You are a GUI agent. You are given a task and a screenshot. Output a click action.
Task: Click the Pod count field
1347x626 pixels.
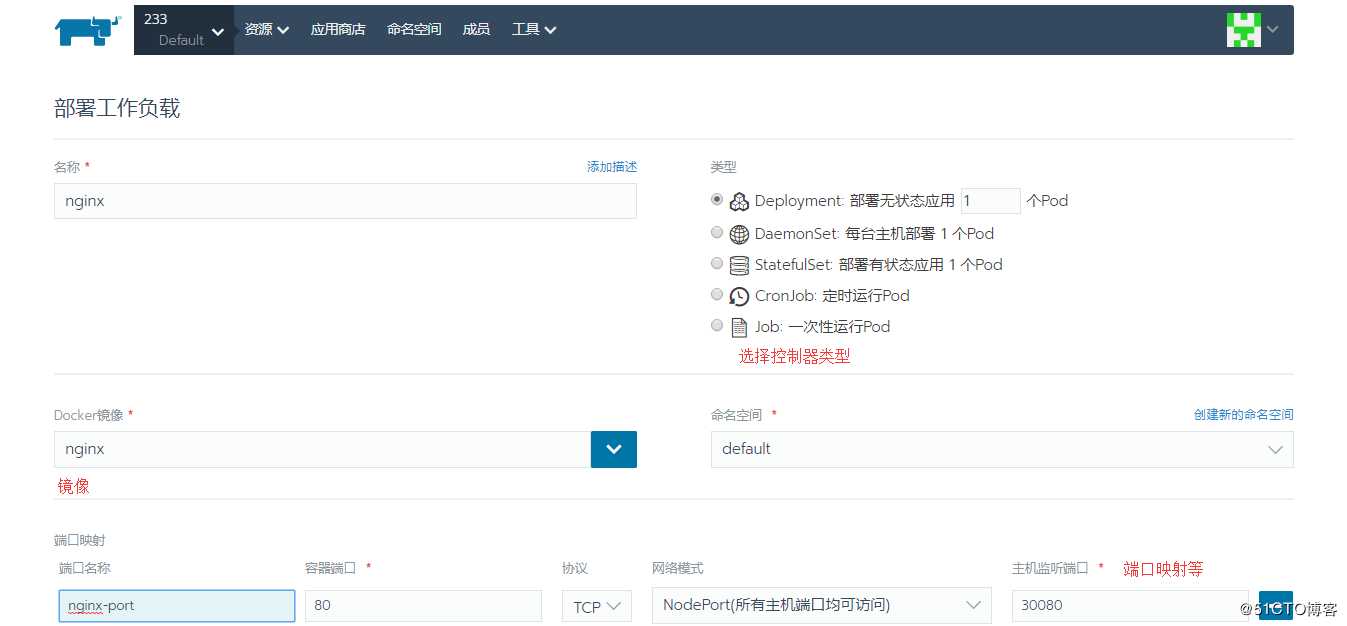(x=990, y=201)
